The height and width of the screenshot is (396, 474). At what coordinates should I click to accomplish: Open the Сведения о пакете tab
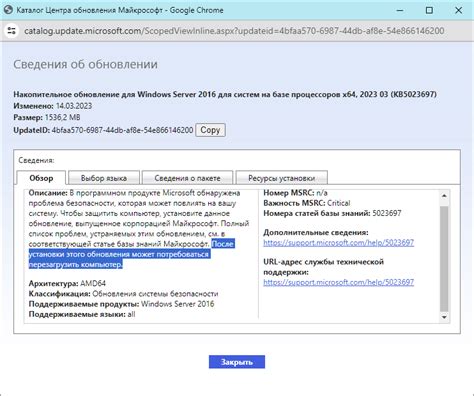click(187, 178)
